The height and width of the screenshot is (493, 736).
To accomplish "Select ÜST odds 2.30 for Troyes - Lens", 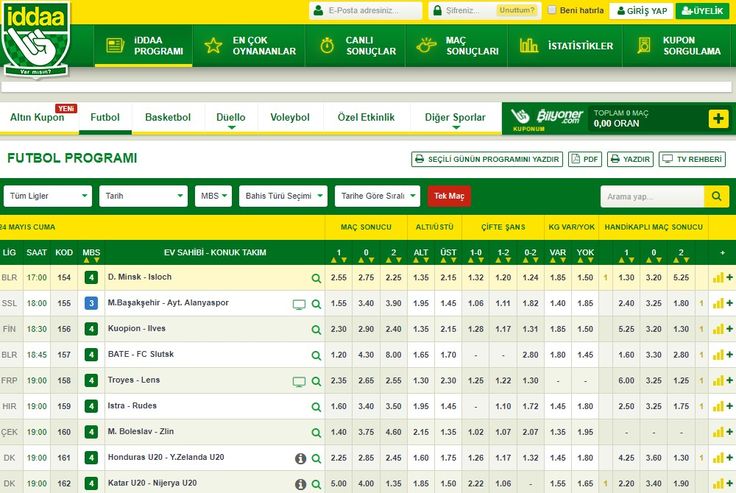I will click(x=448, y=381).
